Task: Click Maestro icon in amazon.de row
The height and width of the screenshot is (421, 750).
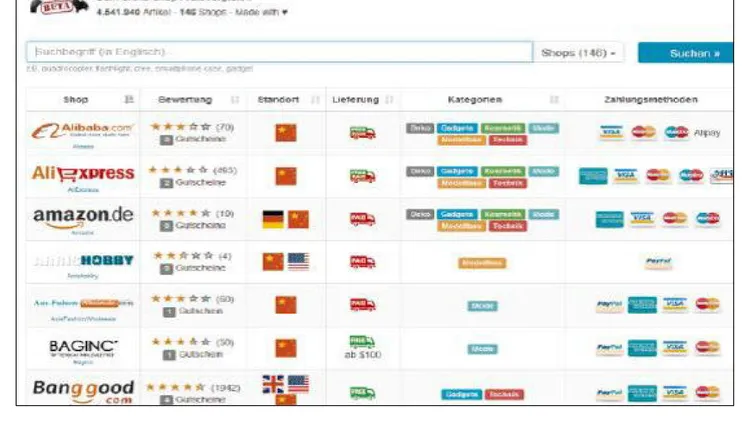Action: click(x=707, y=219)
